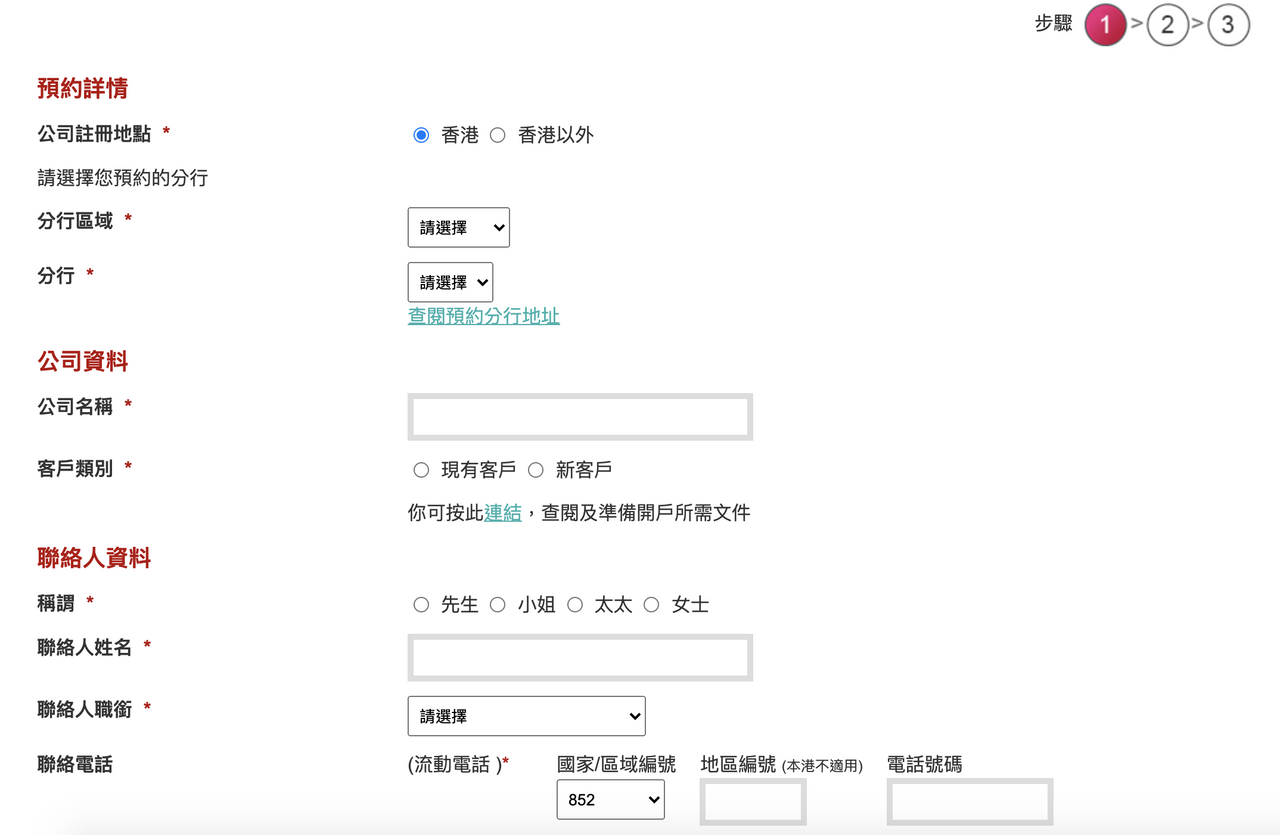
Task: Open 查閱預約分行地址 link
Action: (x=483, y=317)
